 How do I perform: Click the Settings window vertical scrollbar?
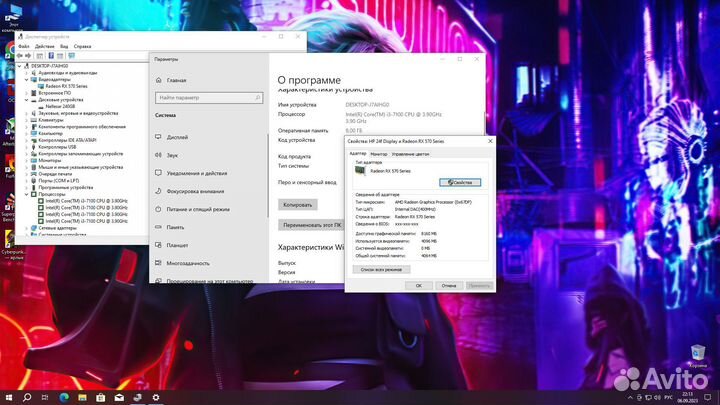[x=268, y=176]
